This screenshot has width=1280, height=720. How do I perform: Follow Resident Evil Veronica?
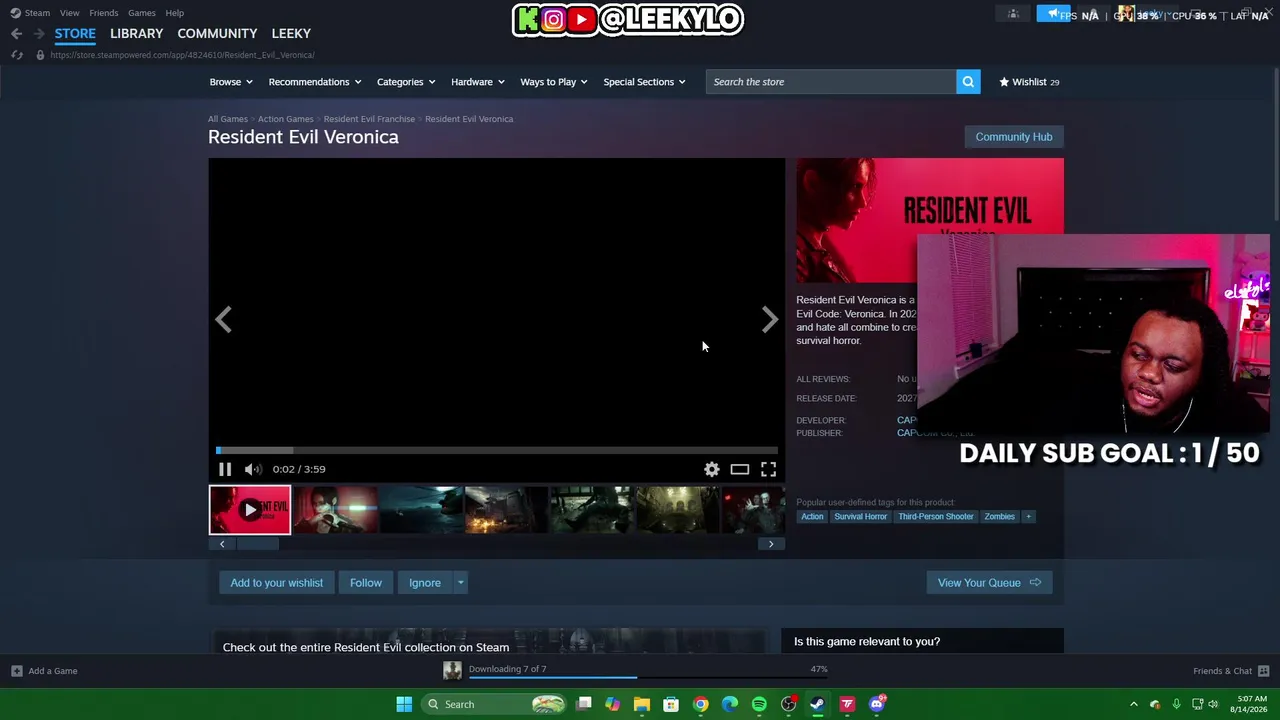pyautogui.click(x=366, y=583)
